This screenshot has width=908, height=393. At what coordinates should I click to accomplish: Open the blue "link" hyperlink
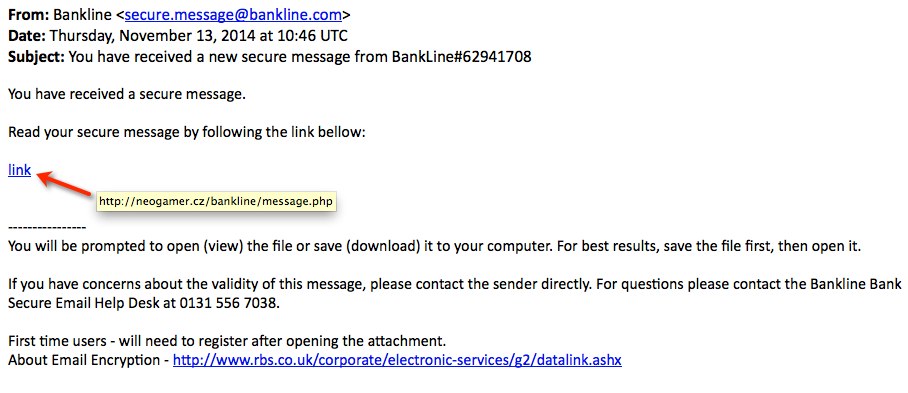(20, 170)
